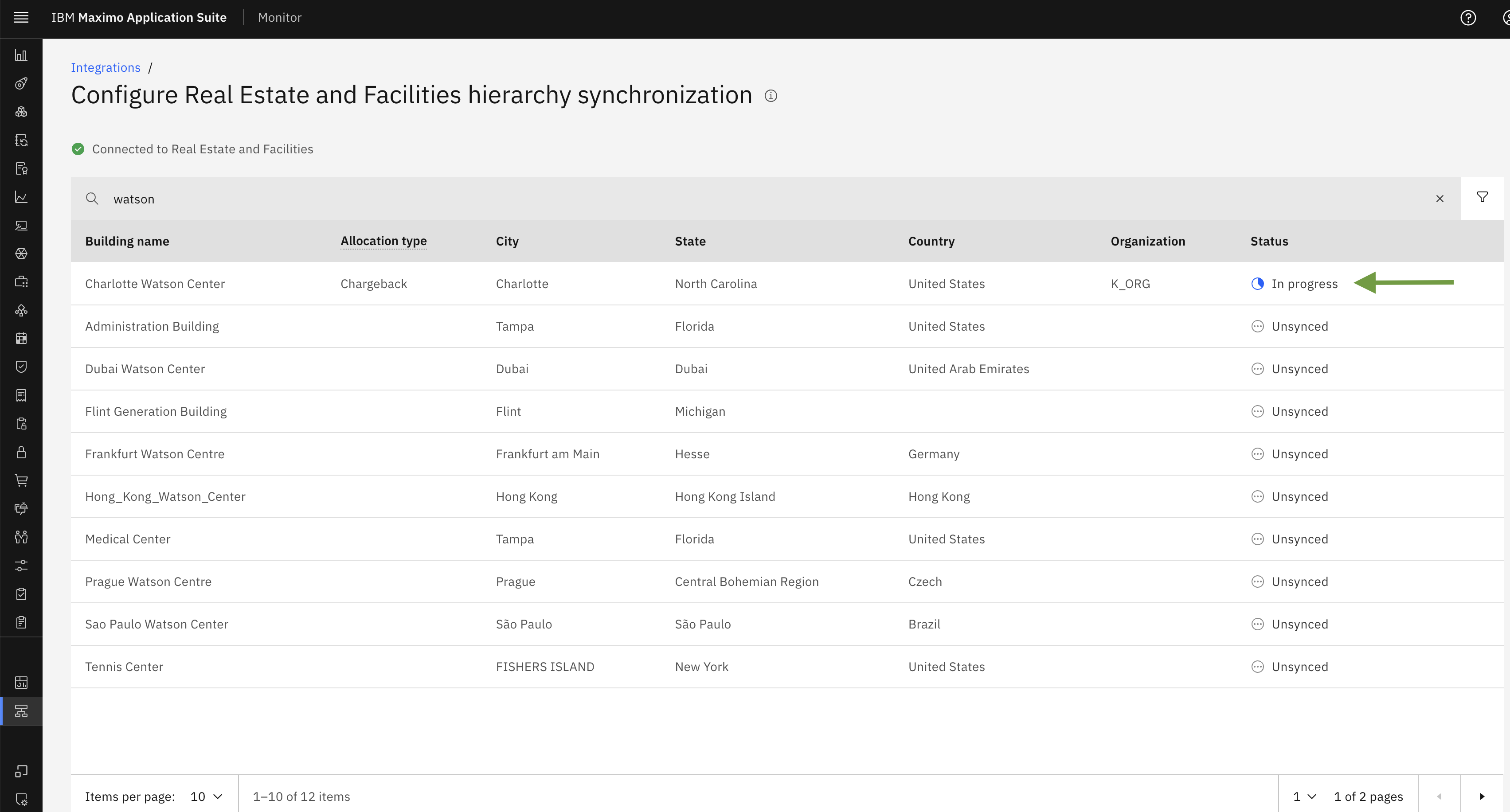Click the K_ORG organization cell
The height and width of the screenshot is (812, 1510).
(1130, 284)
